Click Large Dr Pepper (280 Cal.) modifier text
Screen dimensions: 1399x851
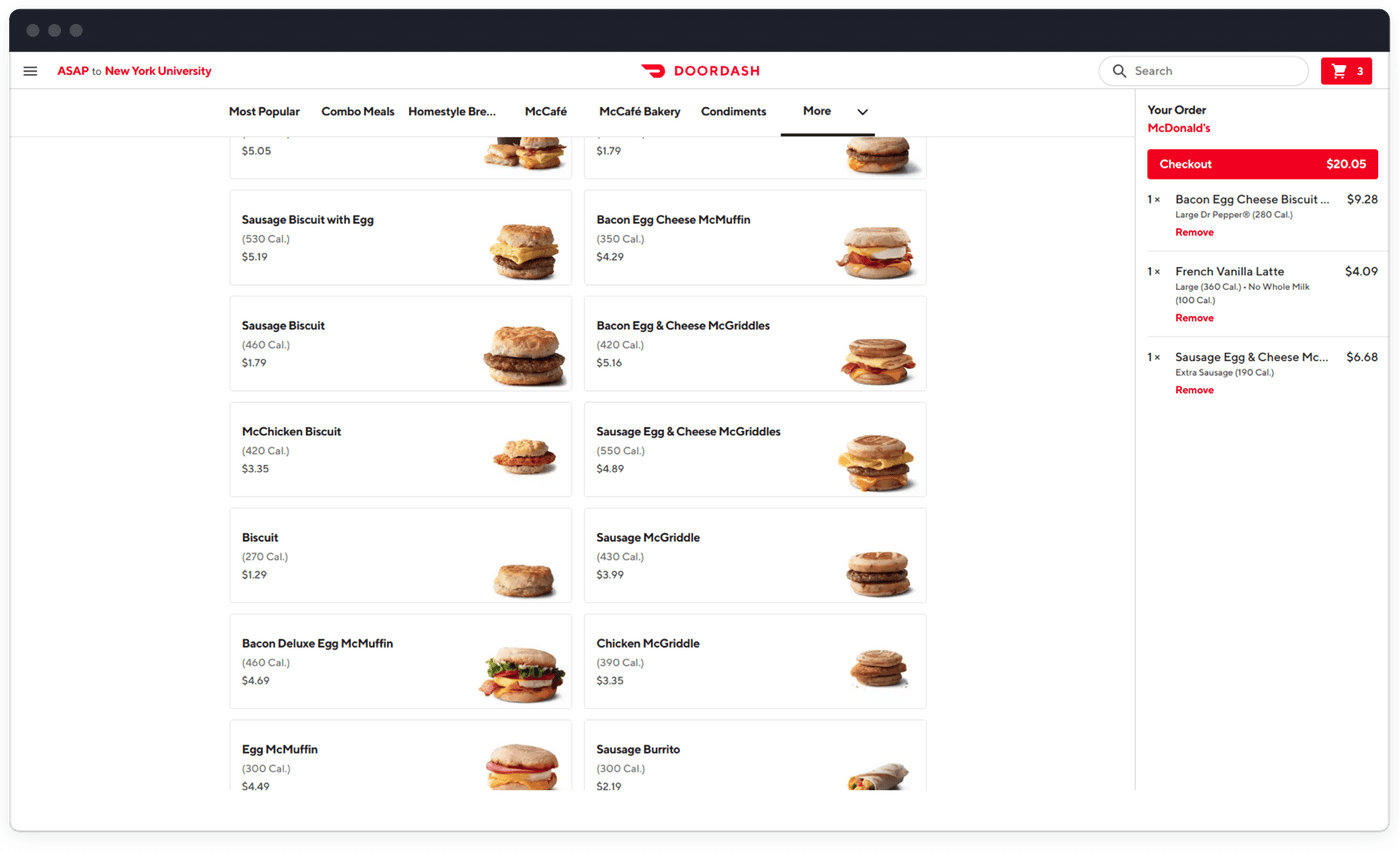pyautogui.click(x=1235, y=215)
